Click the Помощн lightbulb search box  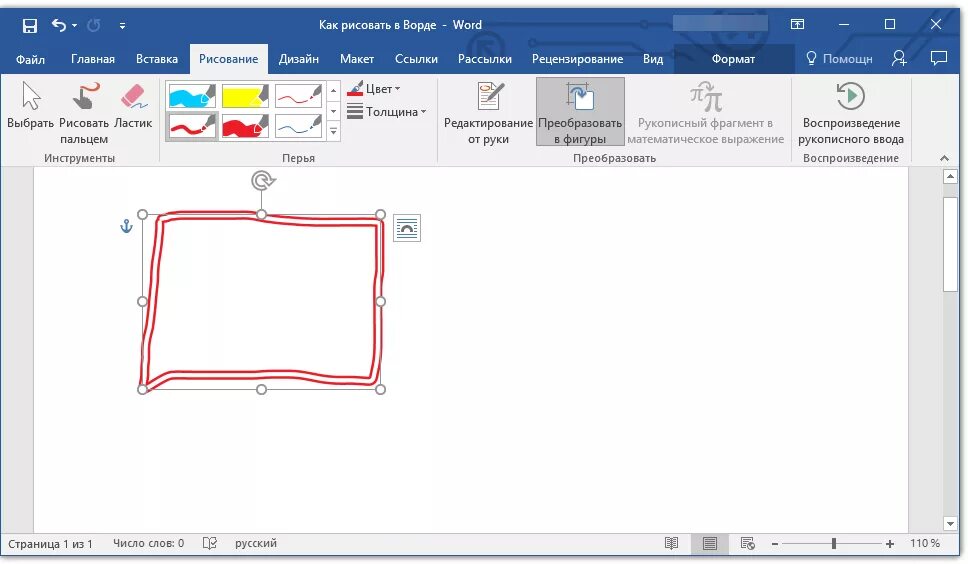840,59
